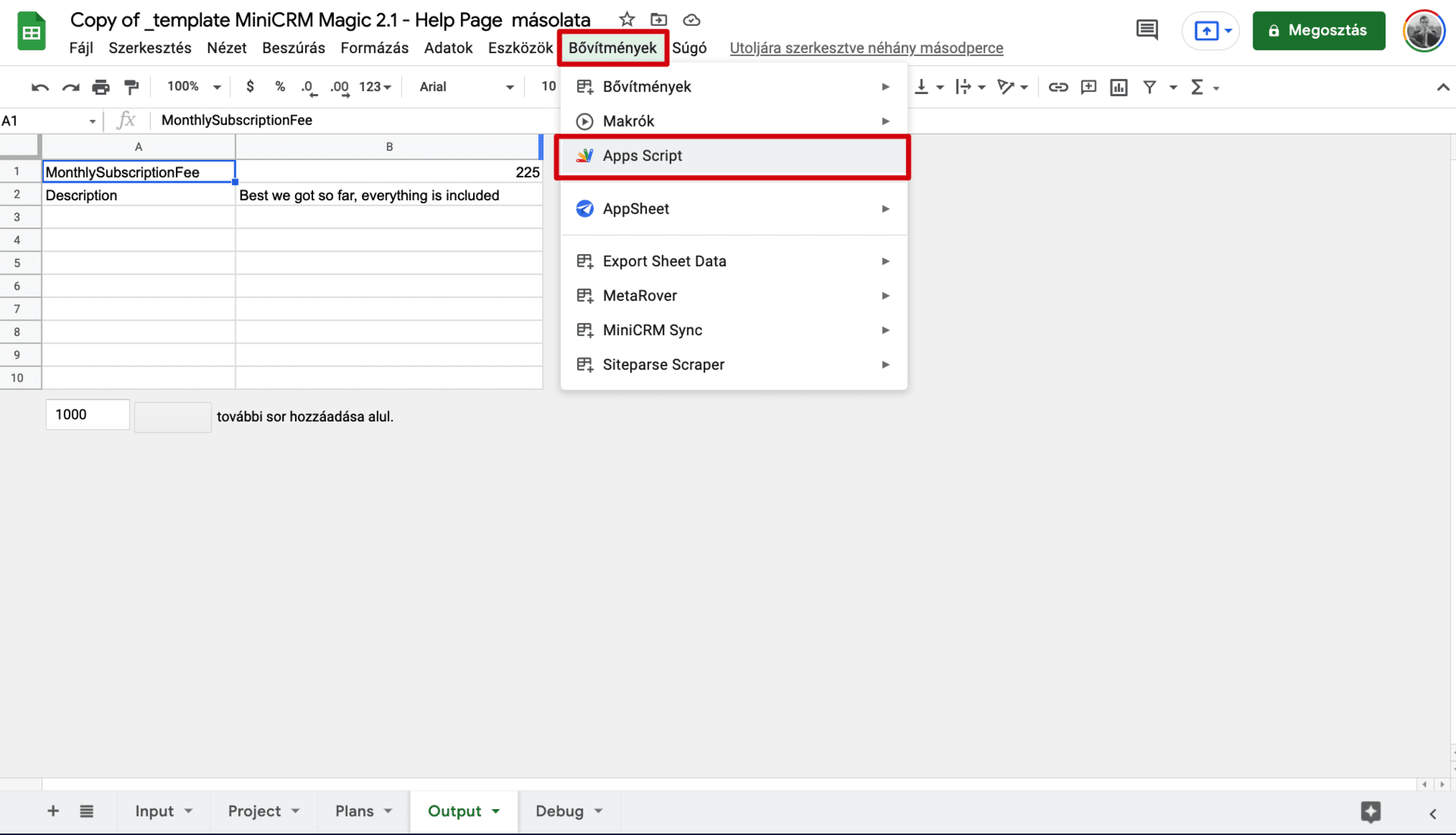
Task: Open the zoom level dropdown
Action: click(x=193, y=86)
